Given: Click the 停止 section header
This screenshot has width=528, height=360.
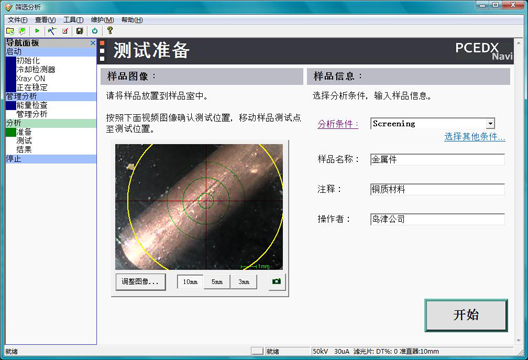Looking at the screenshot, I should tap(51, 159).
